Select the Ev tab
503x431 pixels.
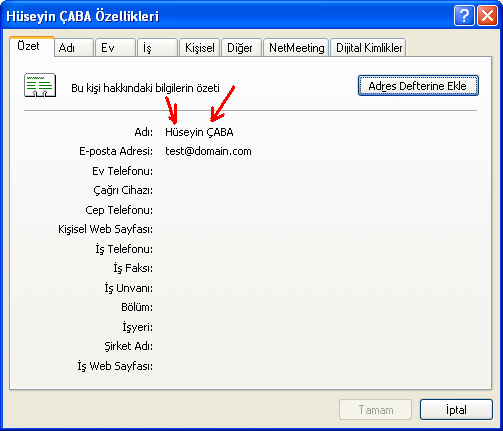coord(115,48)
